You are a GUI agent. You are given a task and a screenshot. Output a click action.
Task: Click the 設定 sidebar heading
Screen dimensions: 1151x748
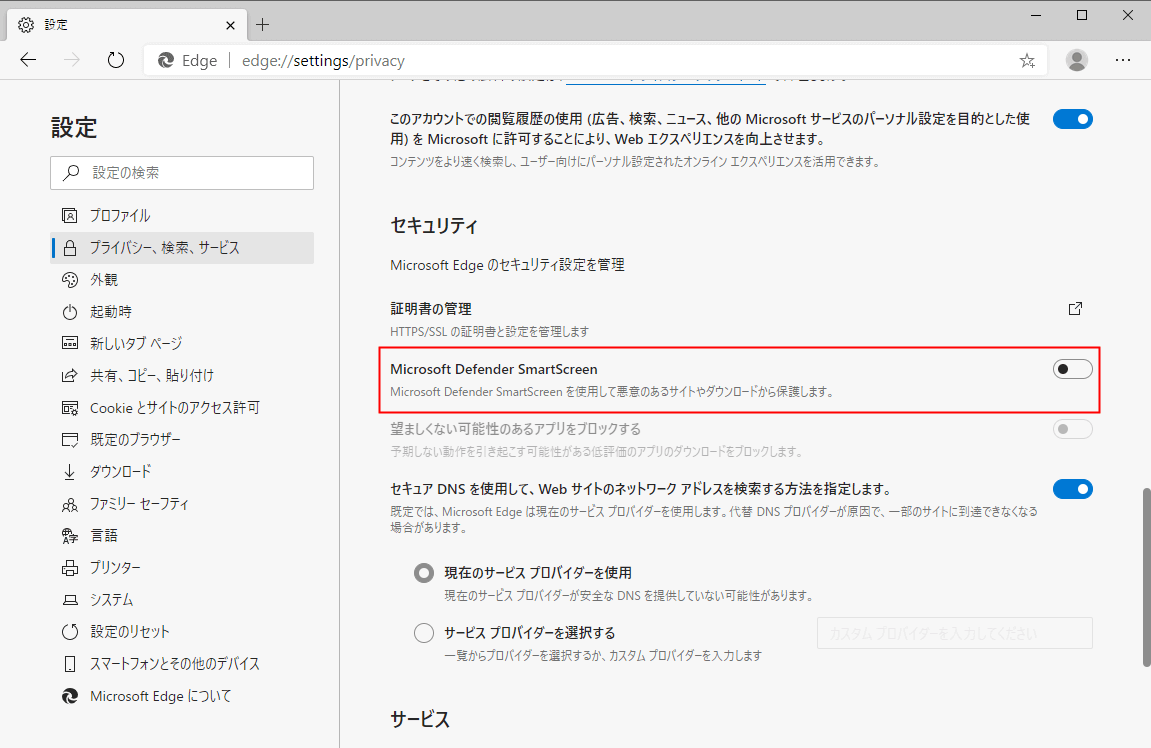[x=74, y=128]
